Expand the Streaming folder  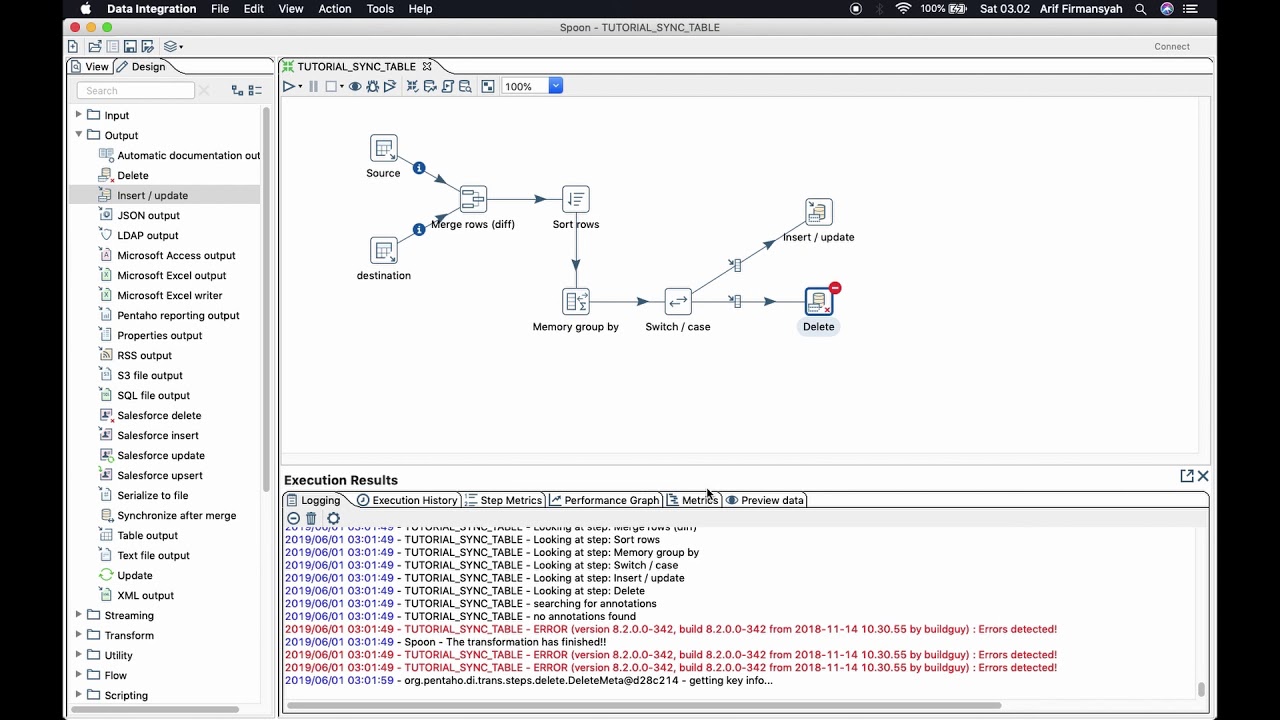[79, 615]
